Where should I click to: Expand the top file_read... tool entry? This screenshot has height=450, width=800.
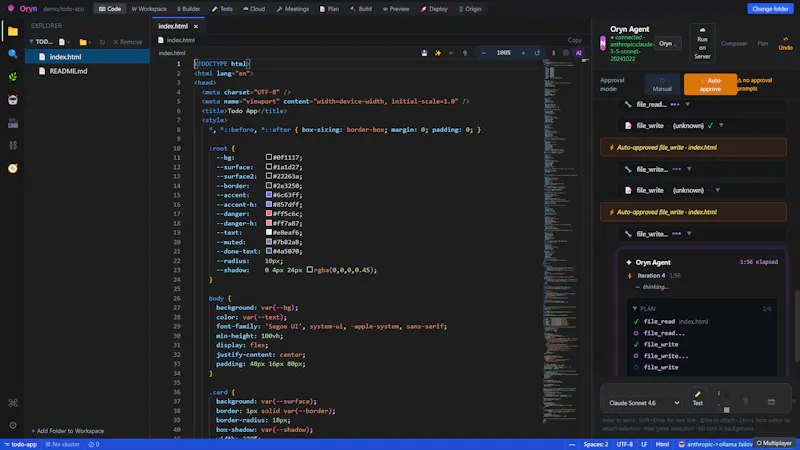pos(687,104)
